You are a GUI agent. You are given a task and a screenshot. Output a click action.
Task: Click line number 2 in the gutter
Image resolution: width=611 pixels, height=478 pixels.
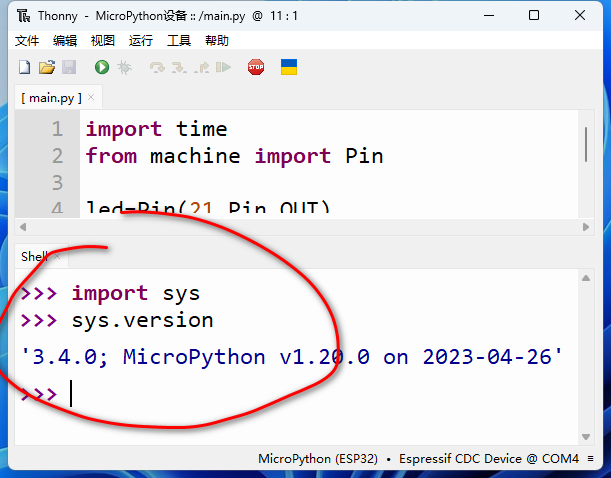coord(57,156)
